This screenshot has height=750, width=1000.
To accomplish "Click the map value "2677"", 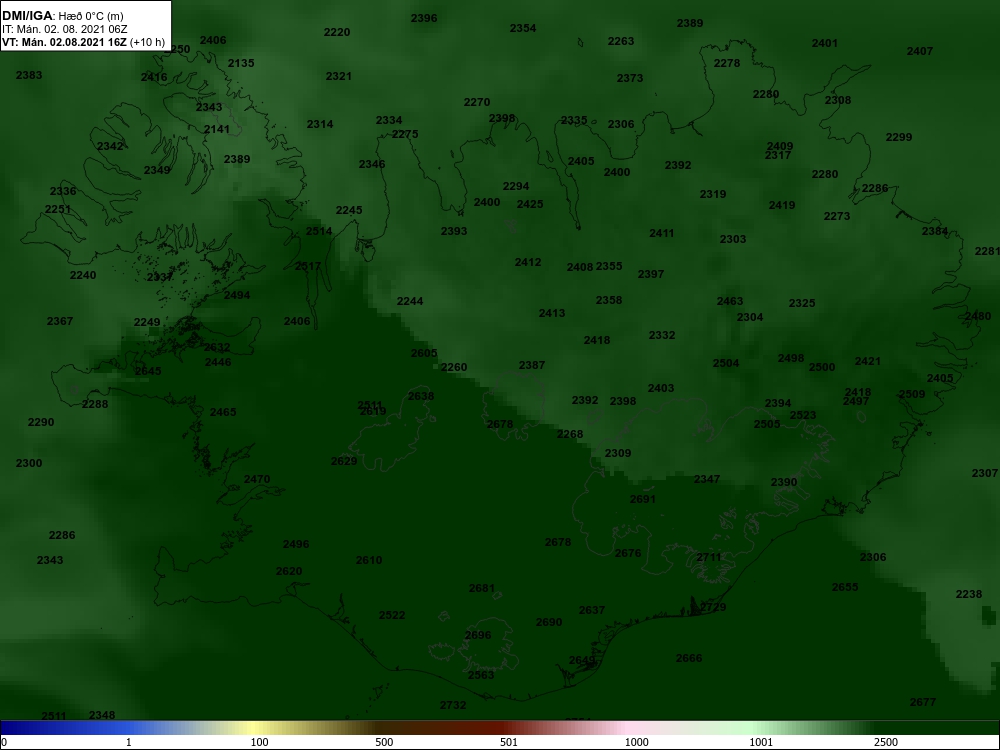I will click(x=923, y=702).
